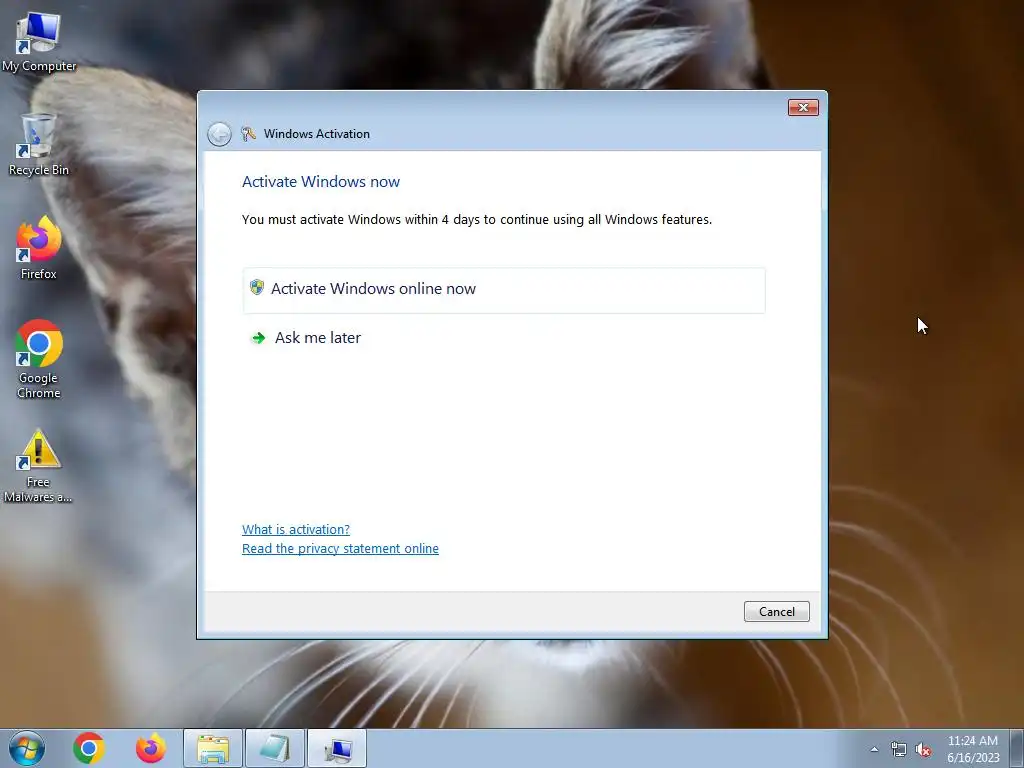Open the Recycle Bin desktop icon
The height and width of the screenshot is (768, 1024).
(x=38, y=145)
